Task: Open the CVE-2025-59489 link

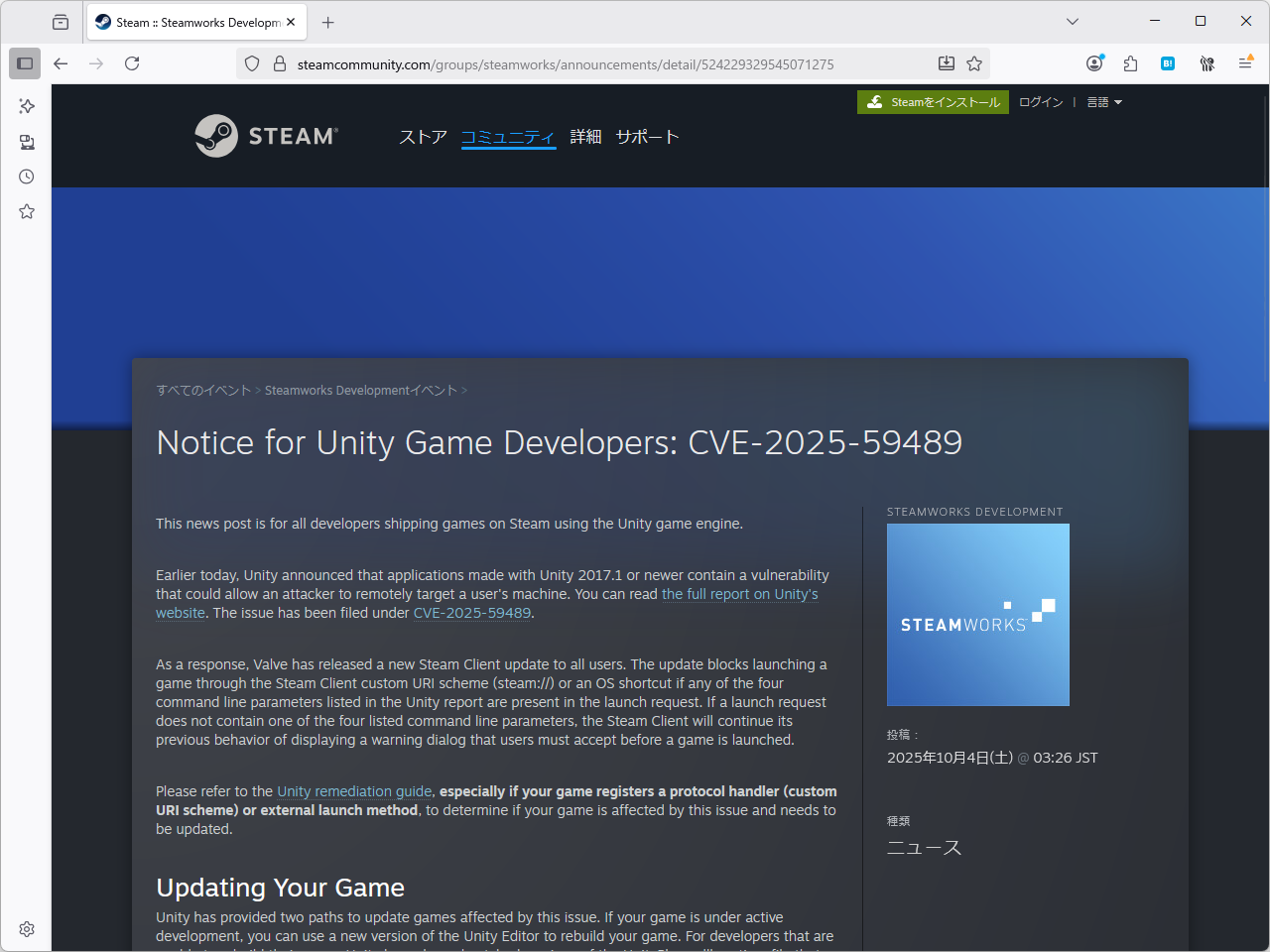Action: point(471,613)
